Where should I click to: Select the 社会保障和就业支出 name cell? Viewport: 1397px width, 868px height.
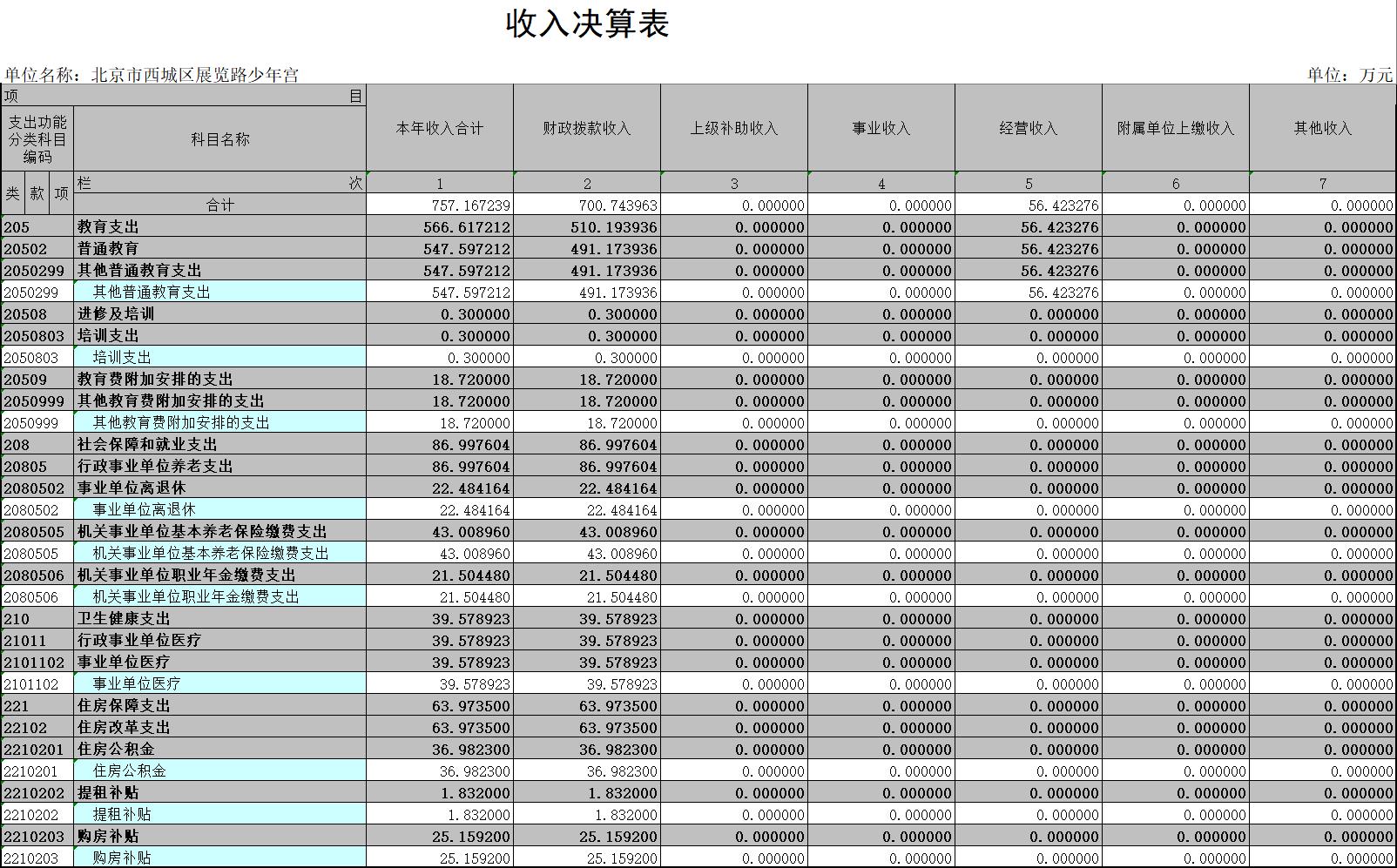(220, 444)
